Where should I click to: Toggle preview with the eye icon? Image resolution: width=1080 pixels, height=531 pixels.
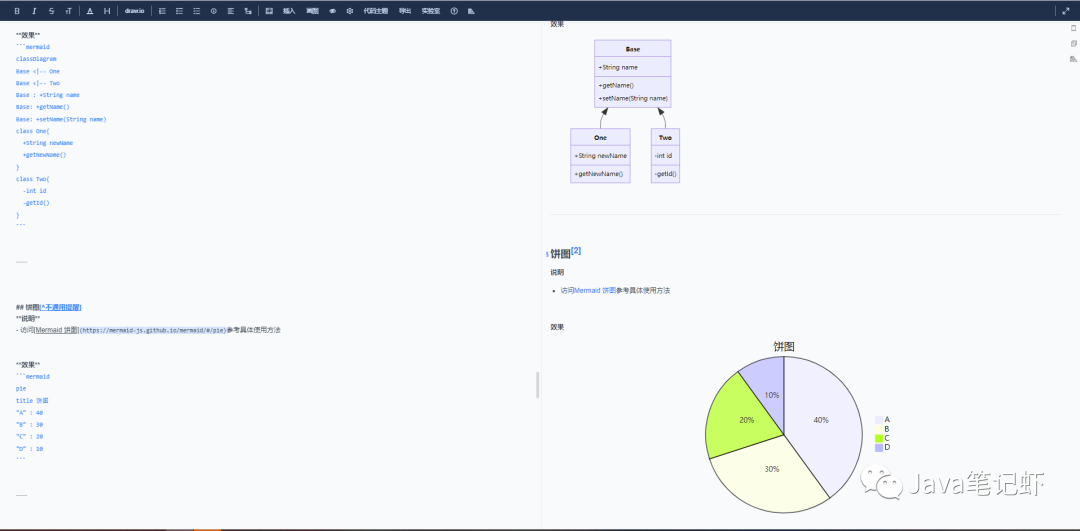coord(333,11)
